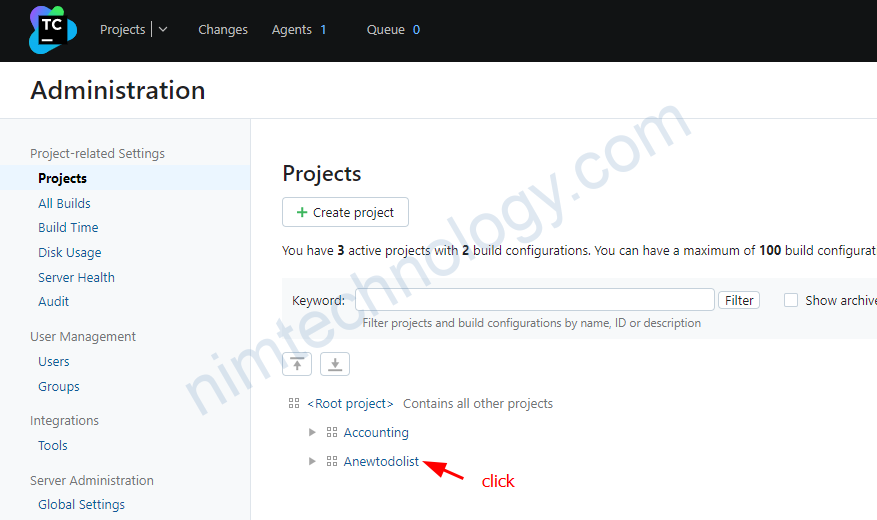877x520 pixels.
Task: Open Groups under User Management
Action: [59, 386]
